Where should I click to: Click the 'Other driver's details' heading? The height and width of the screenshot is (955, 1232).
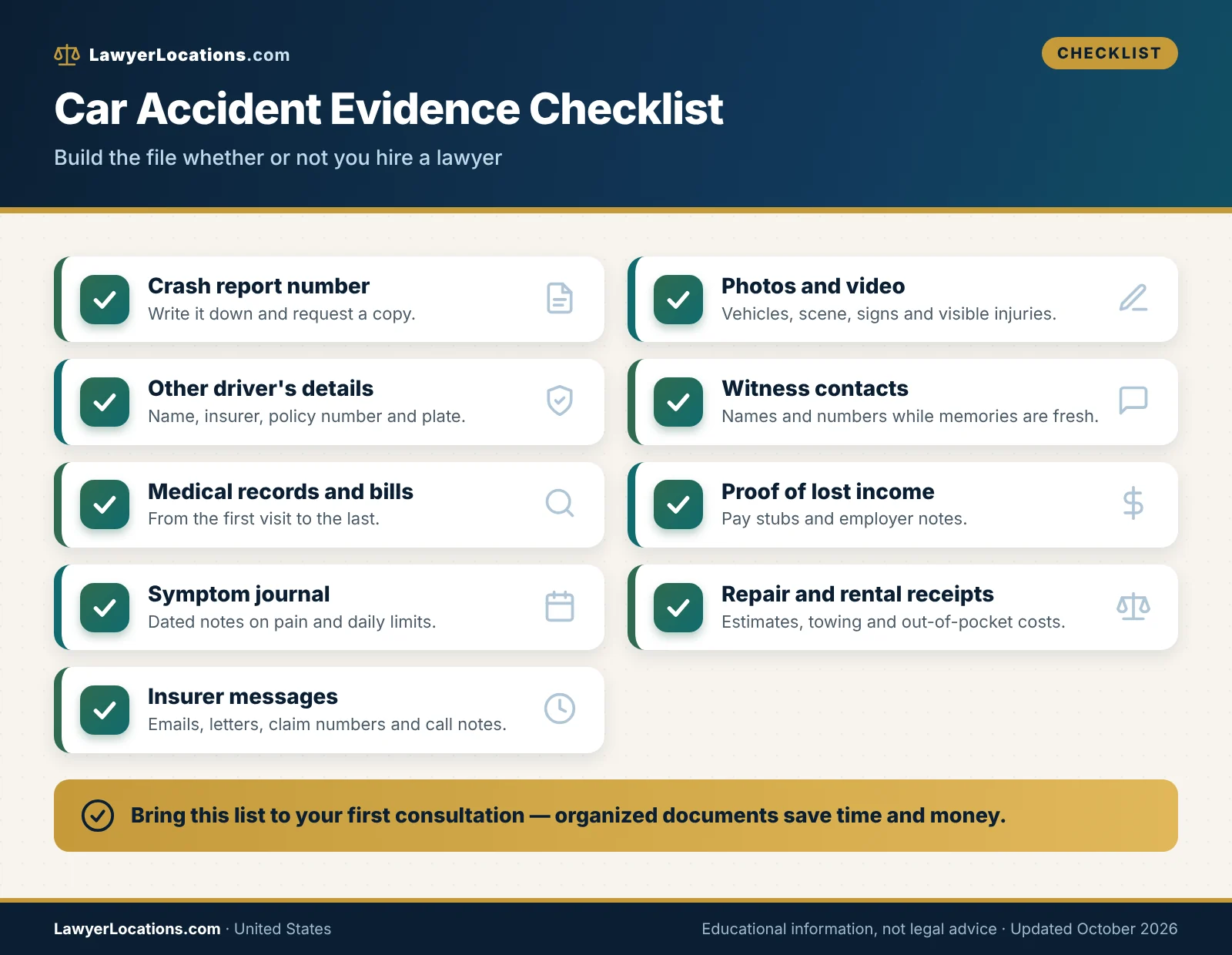click(261, 388)
